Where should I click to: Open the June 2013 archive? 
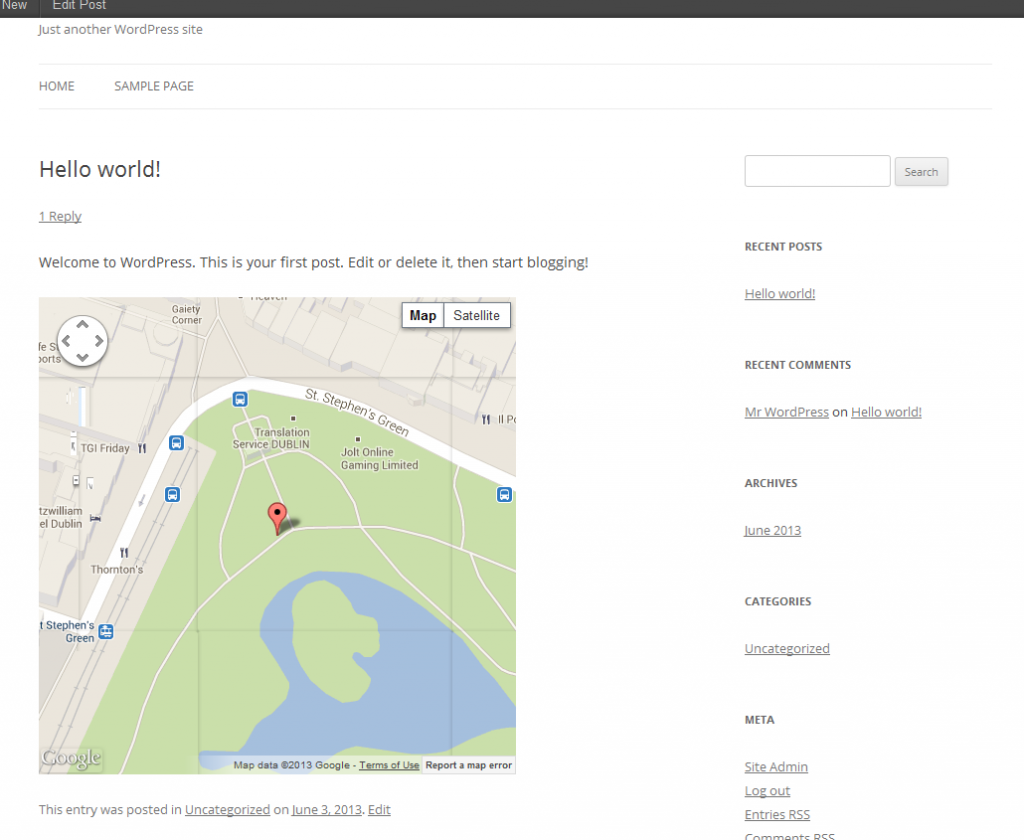[x=772, y=530]
